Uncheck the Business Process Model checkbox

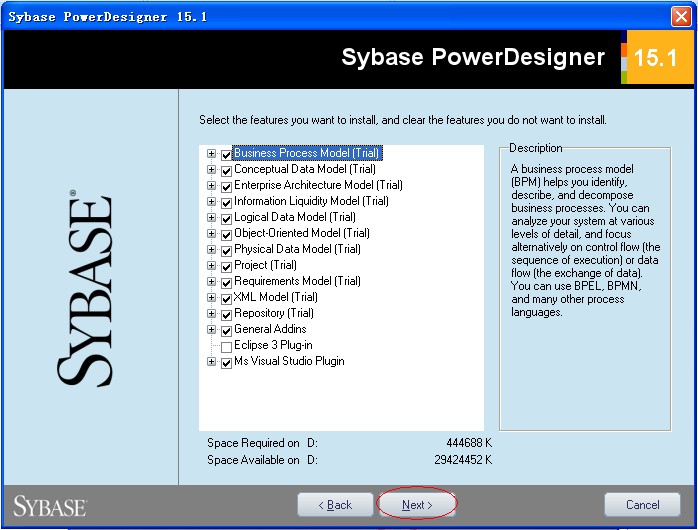[226, 154]
